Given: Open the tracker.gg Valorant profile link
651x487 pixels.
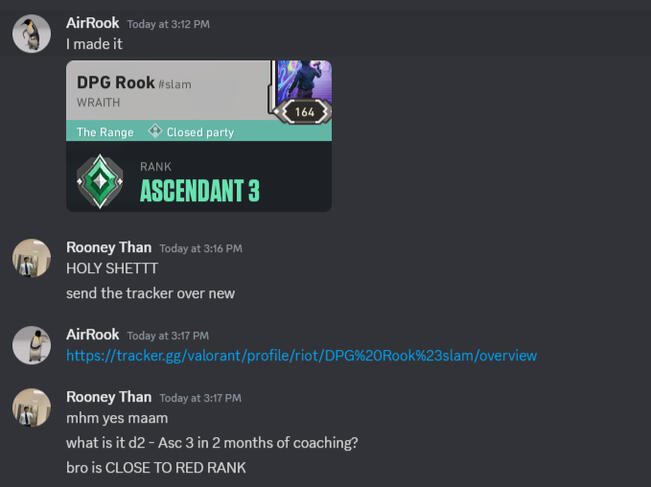Looking at the screenshot, I should [x=301, y=356].
